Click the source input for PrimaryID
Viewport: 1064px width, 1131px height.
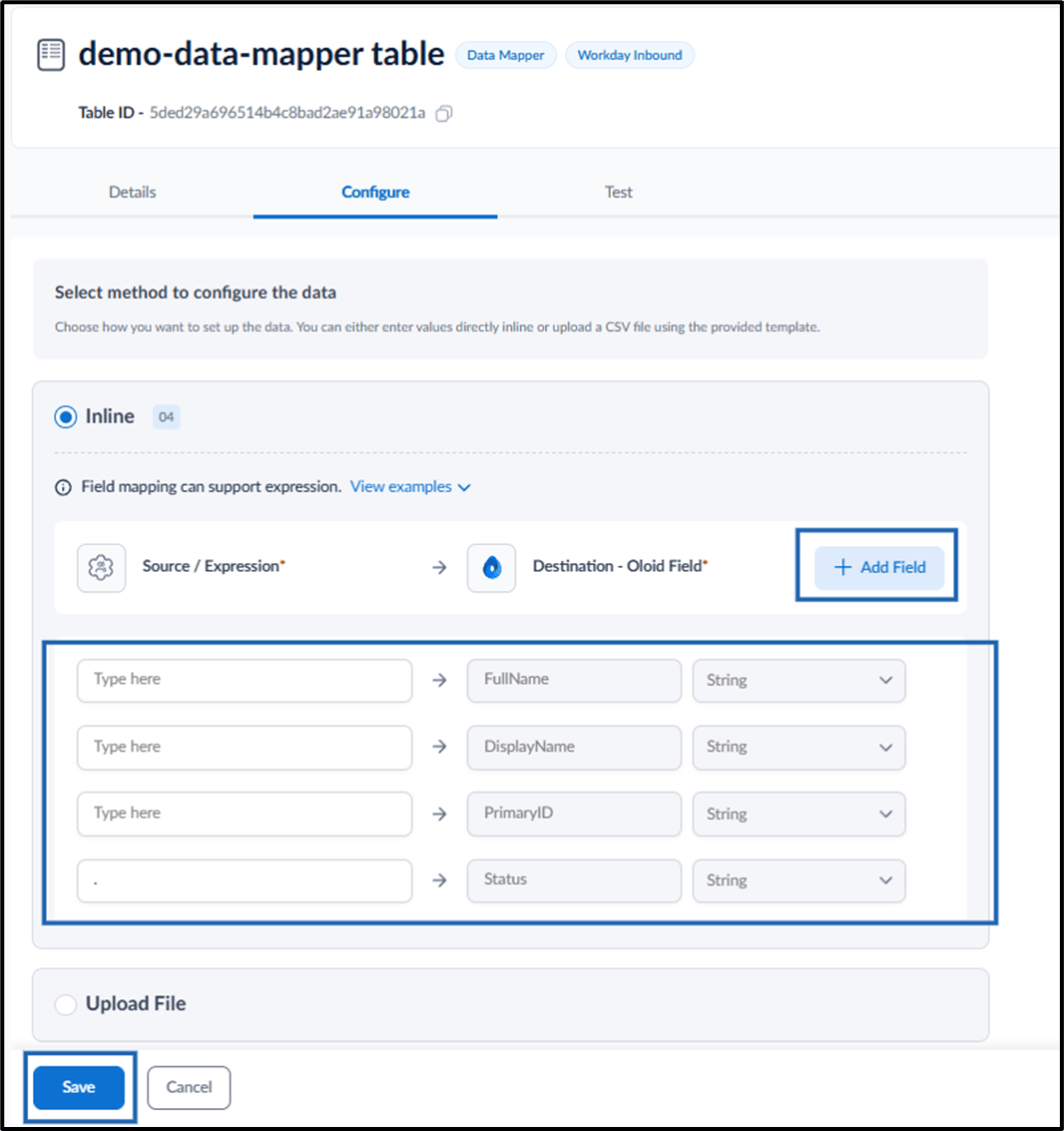[x=245, y=814]
